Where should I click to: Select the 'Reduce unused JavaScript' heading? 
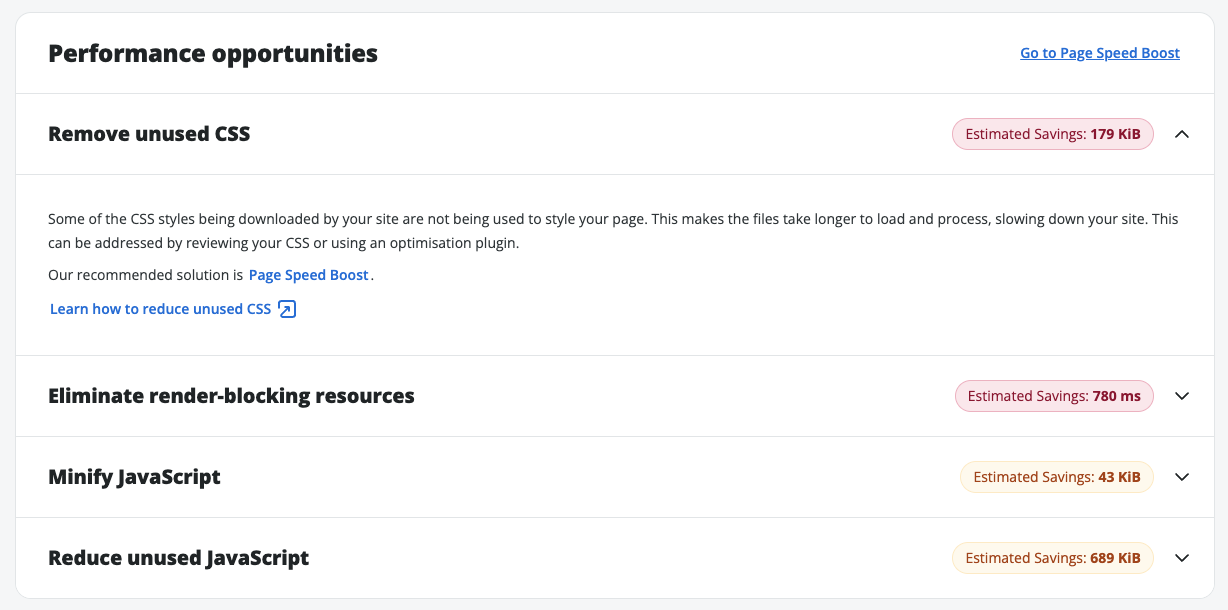(178, 558)
